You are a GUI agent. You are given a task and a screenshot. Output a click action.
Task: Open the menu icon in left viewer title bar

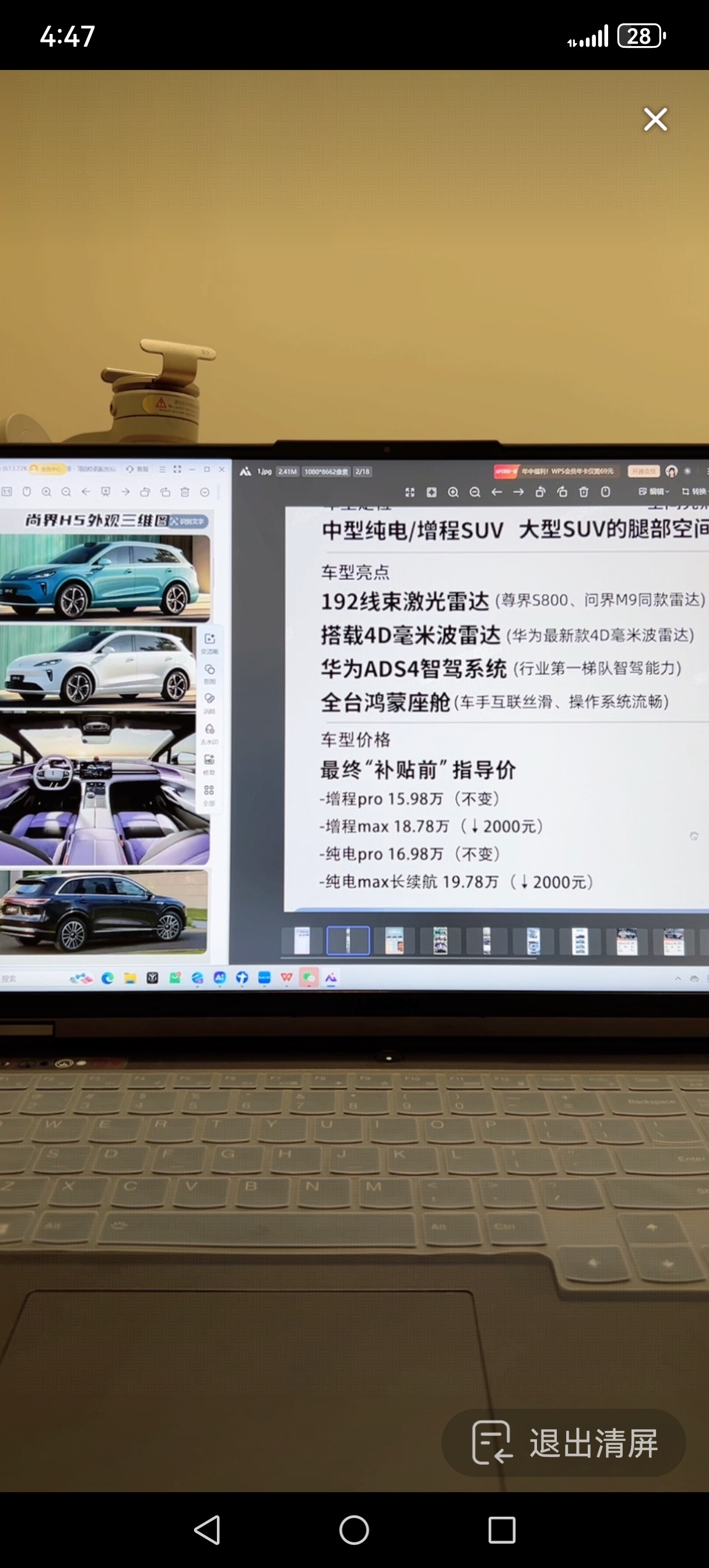(x=163, y=470)
